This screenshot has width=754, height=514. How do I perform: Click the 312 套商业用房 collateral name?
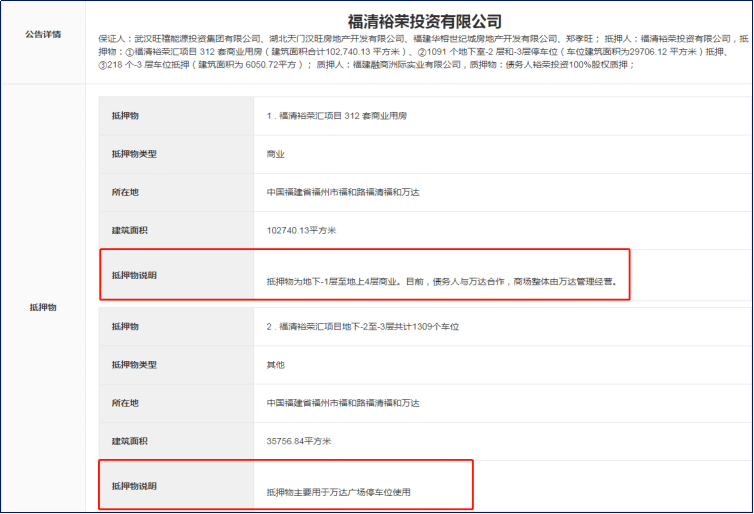tap(336, 116)
